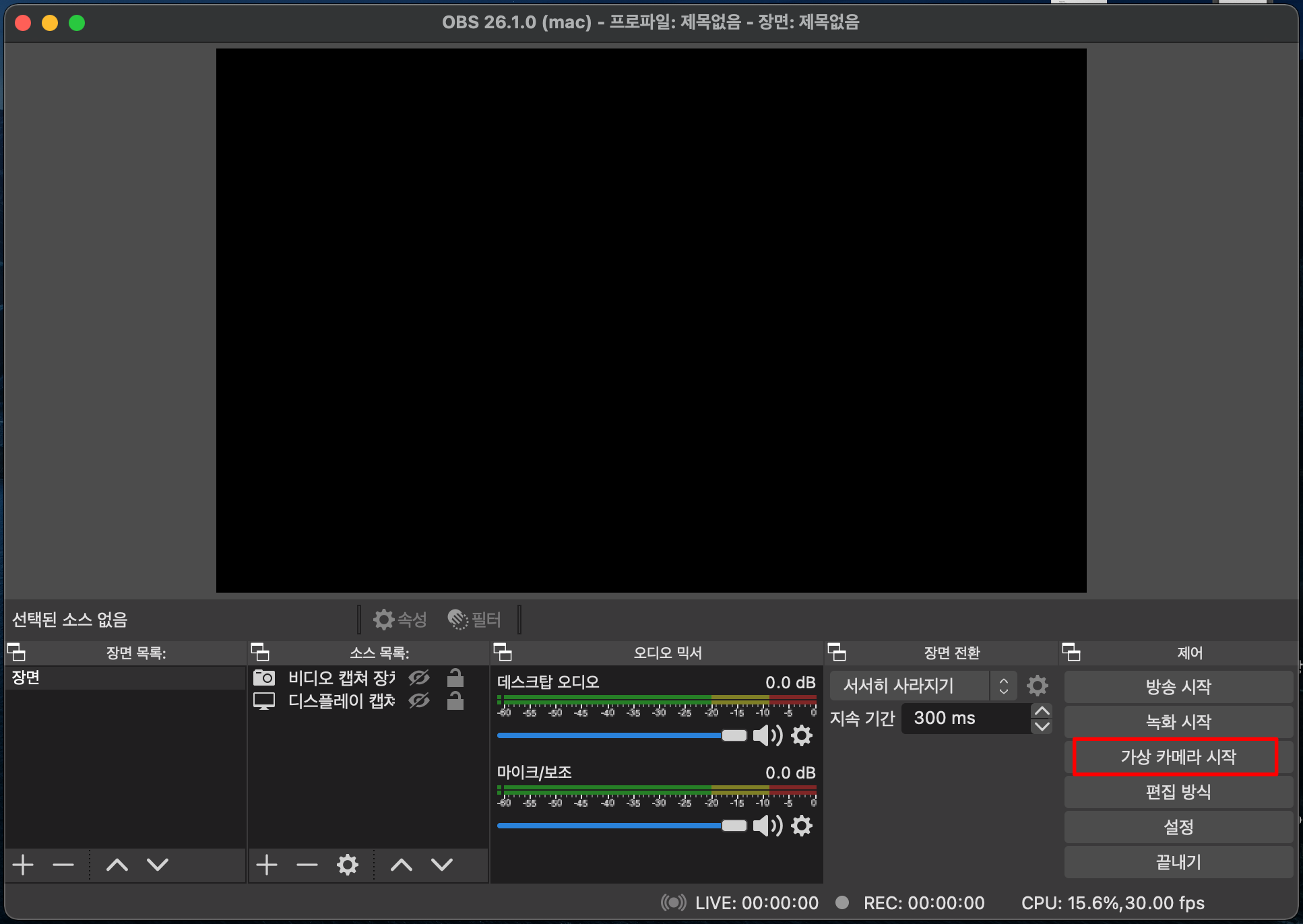Image resolution: width=1303 pixels, height=924 pixels.
Task: Pop out the 오디오 믹서 dock icon
Action: coord(503,652)
